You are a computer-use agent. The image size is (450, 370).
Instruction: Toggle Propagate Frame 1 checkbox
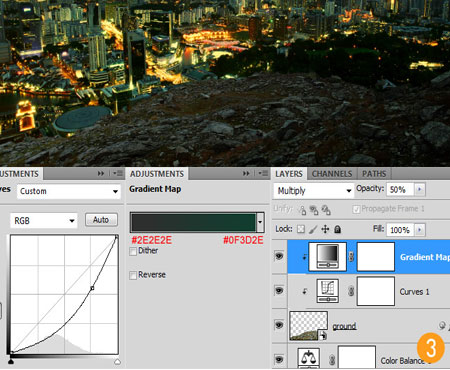pyautogui.click(x=356, y=209)
